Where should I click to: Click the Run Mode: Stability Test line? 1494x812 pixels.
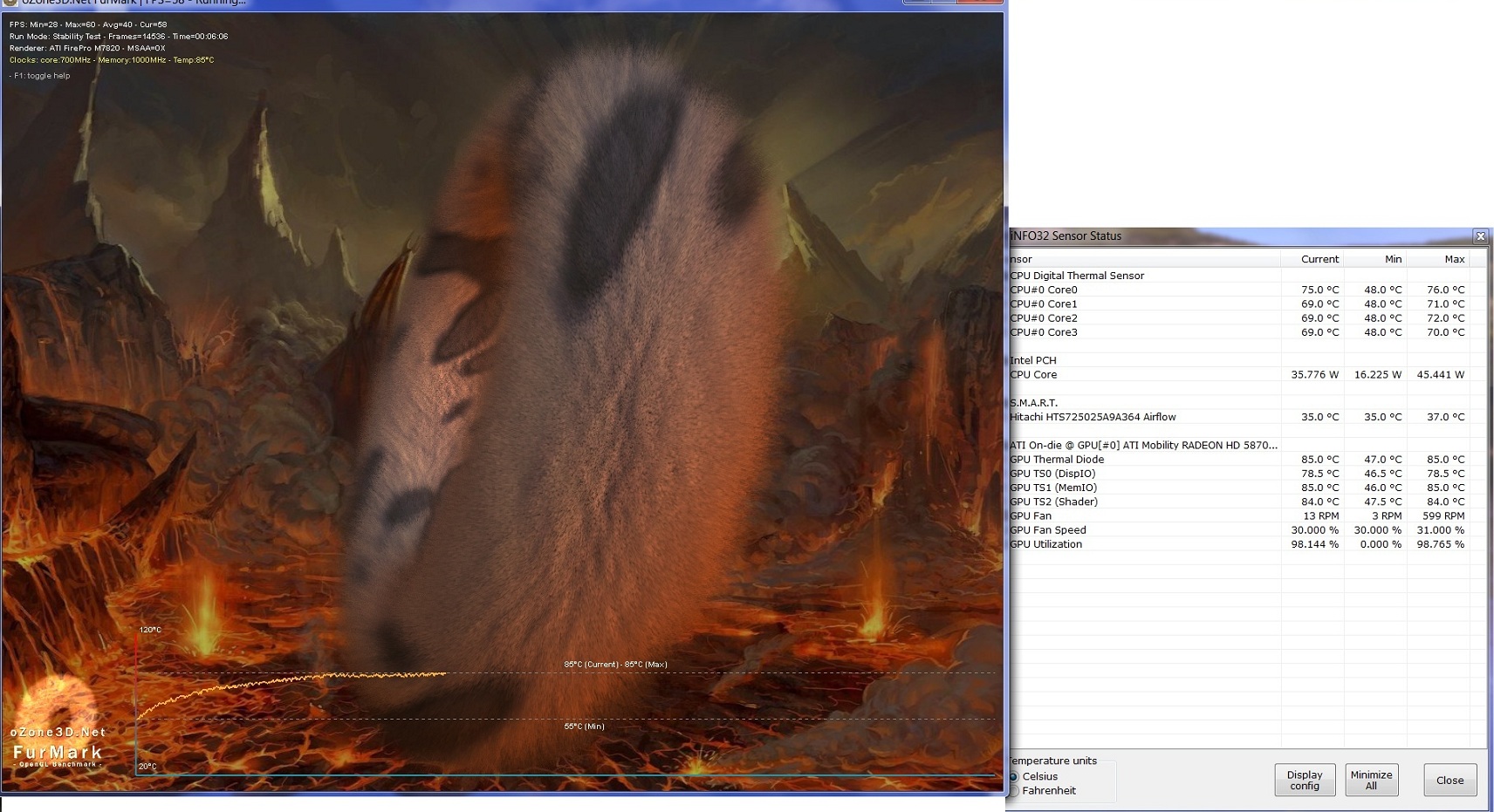pos(119,37)
